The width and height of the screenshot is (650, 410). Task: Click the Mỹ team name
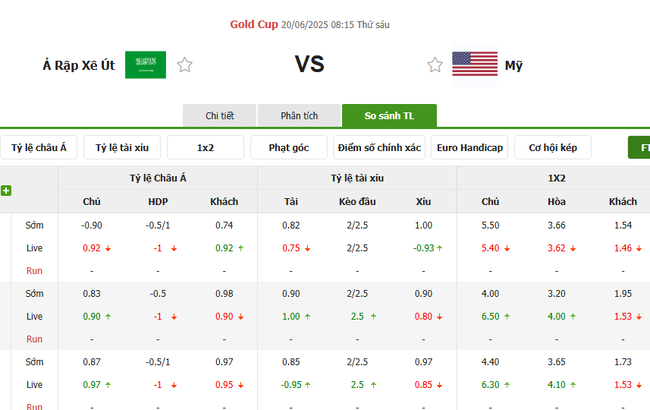[x=513, y=66]
